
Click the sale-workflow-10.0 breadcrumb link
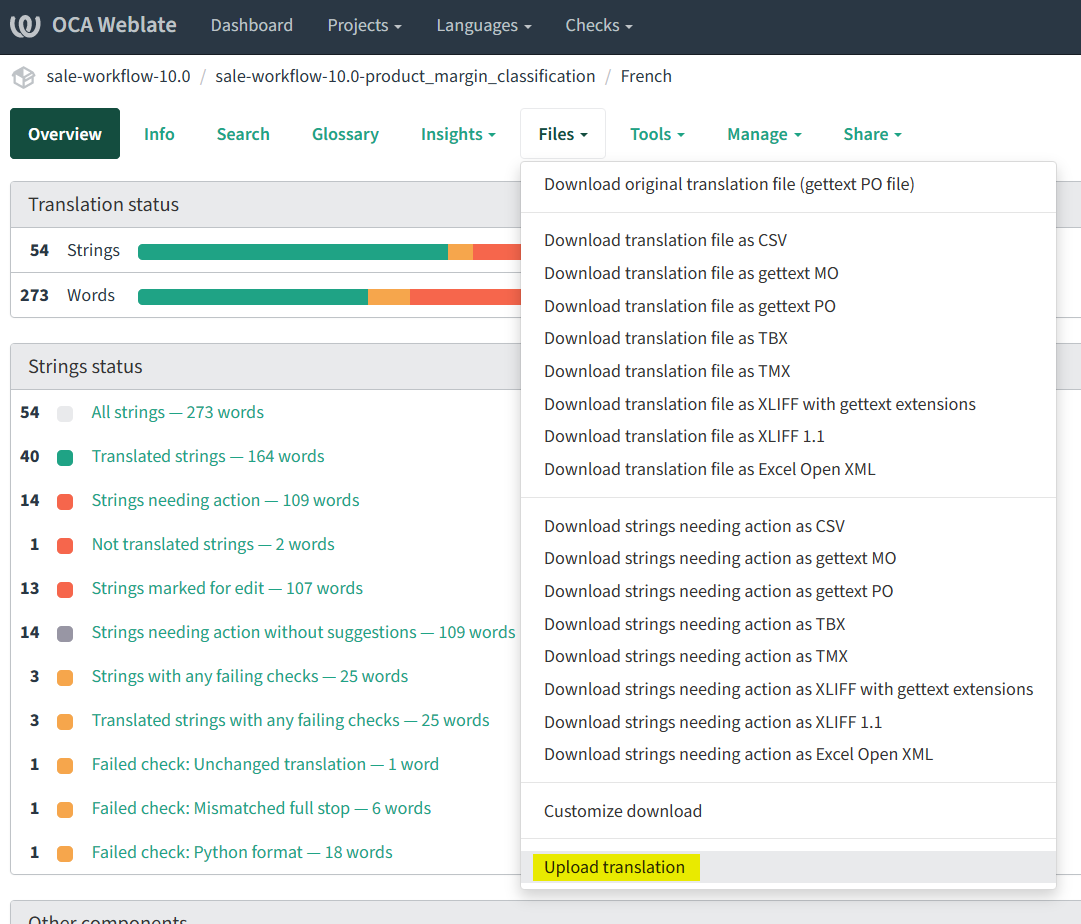[118, 77]
